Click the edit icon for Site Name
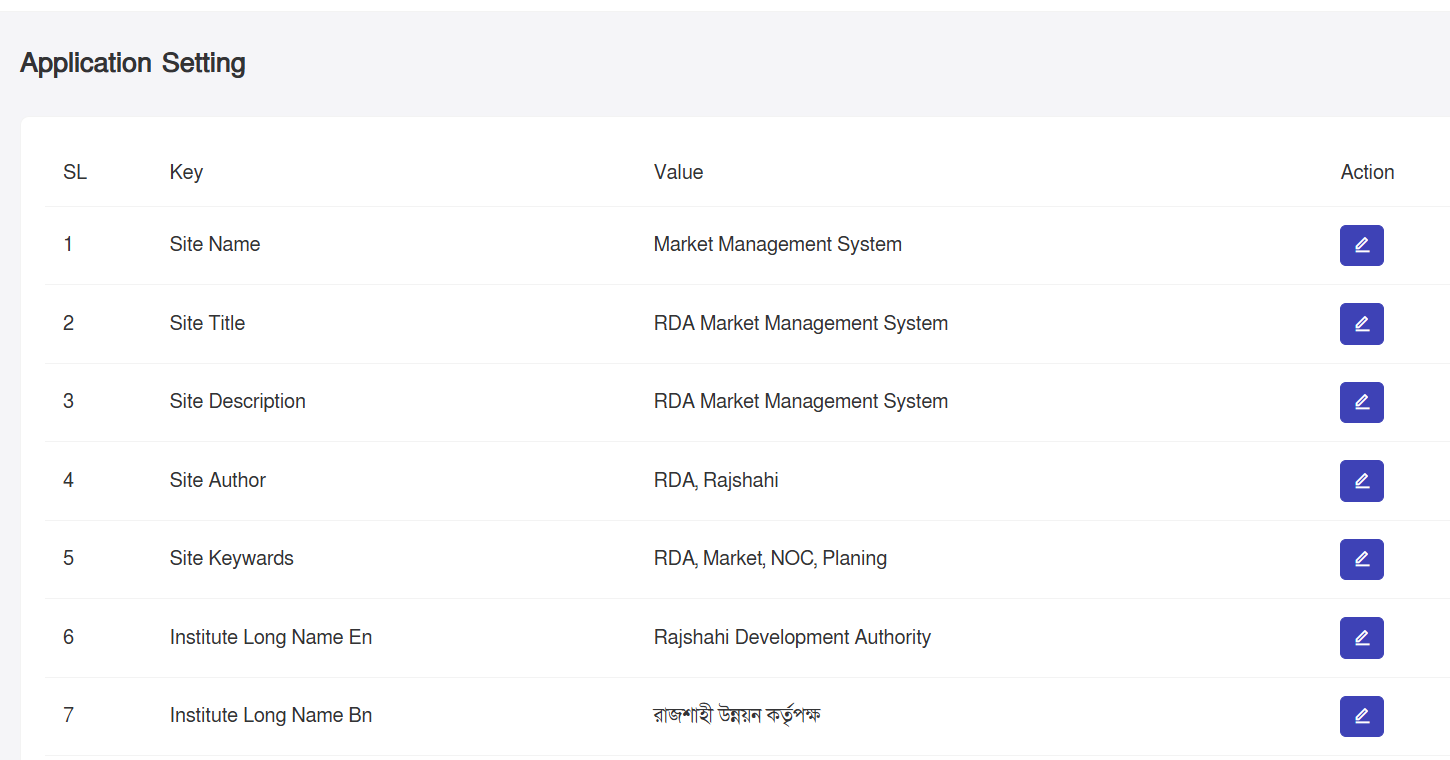Image resolution: width=1450 pixels, height=760 pixels. click(x=1361, y=245)
